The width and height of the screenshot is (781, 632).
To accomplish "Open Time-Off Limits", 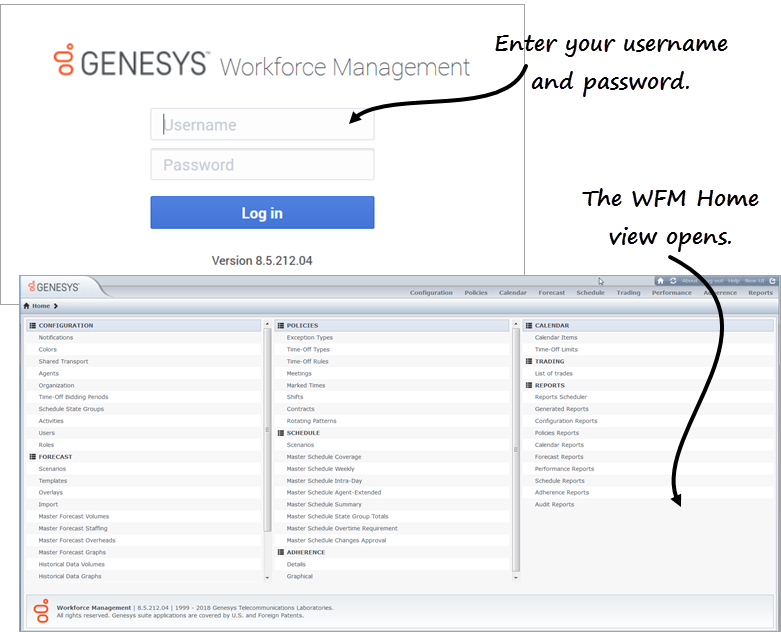I will [x=556, y=349].
